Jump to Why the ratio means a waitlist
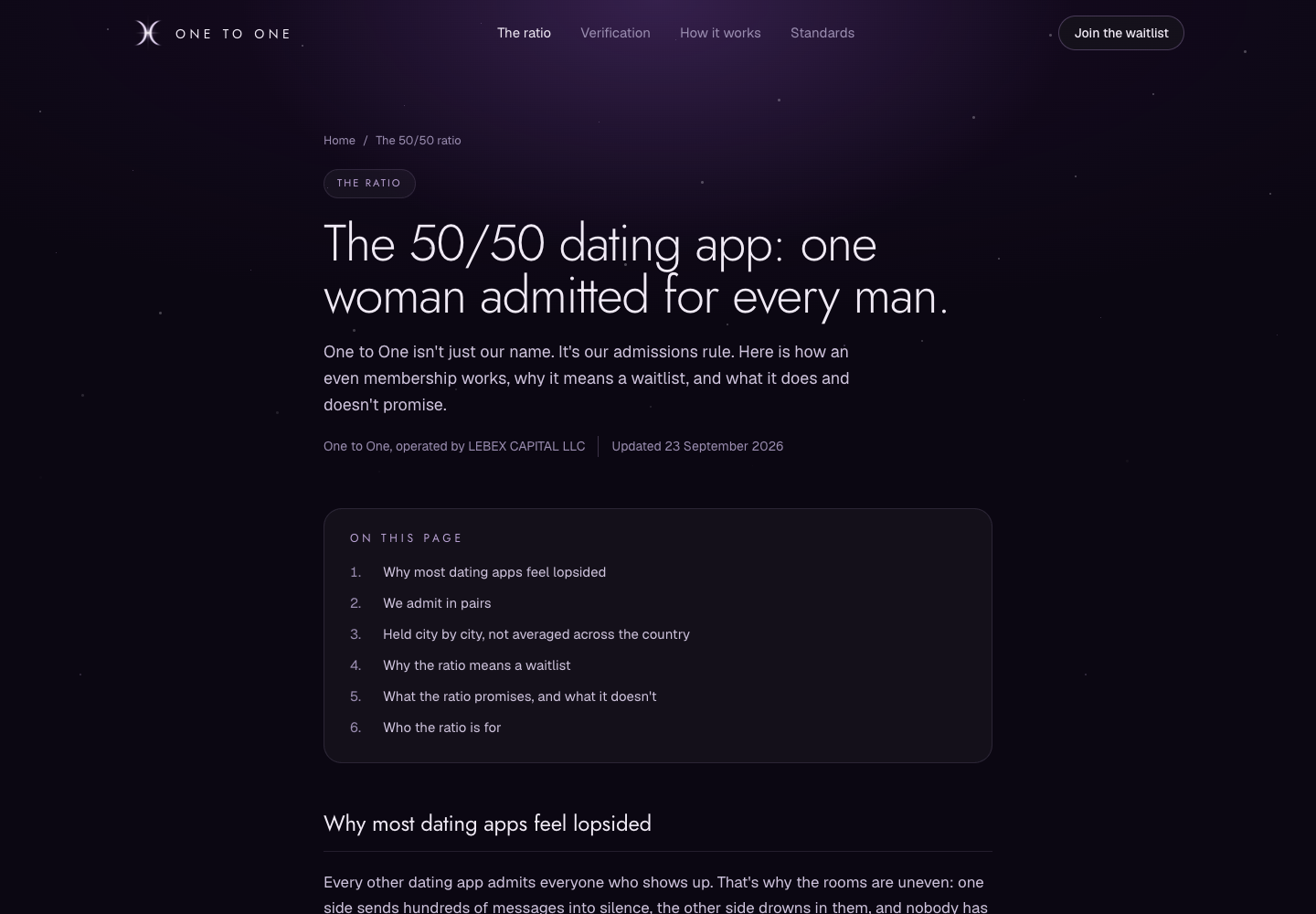1316x914 pixels. point(476,665)
